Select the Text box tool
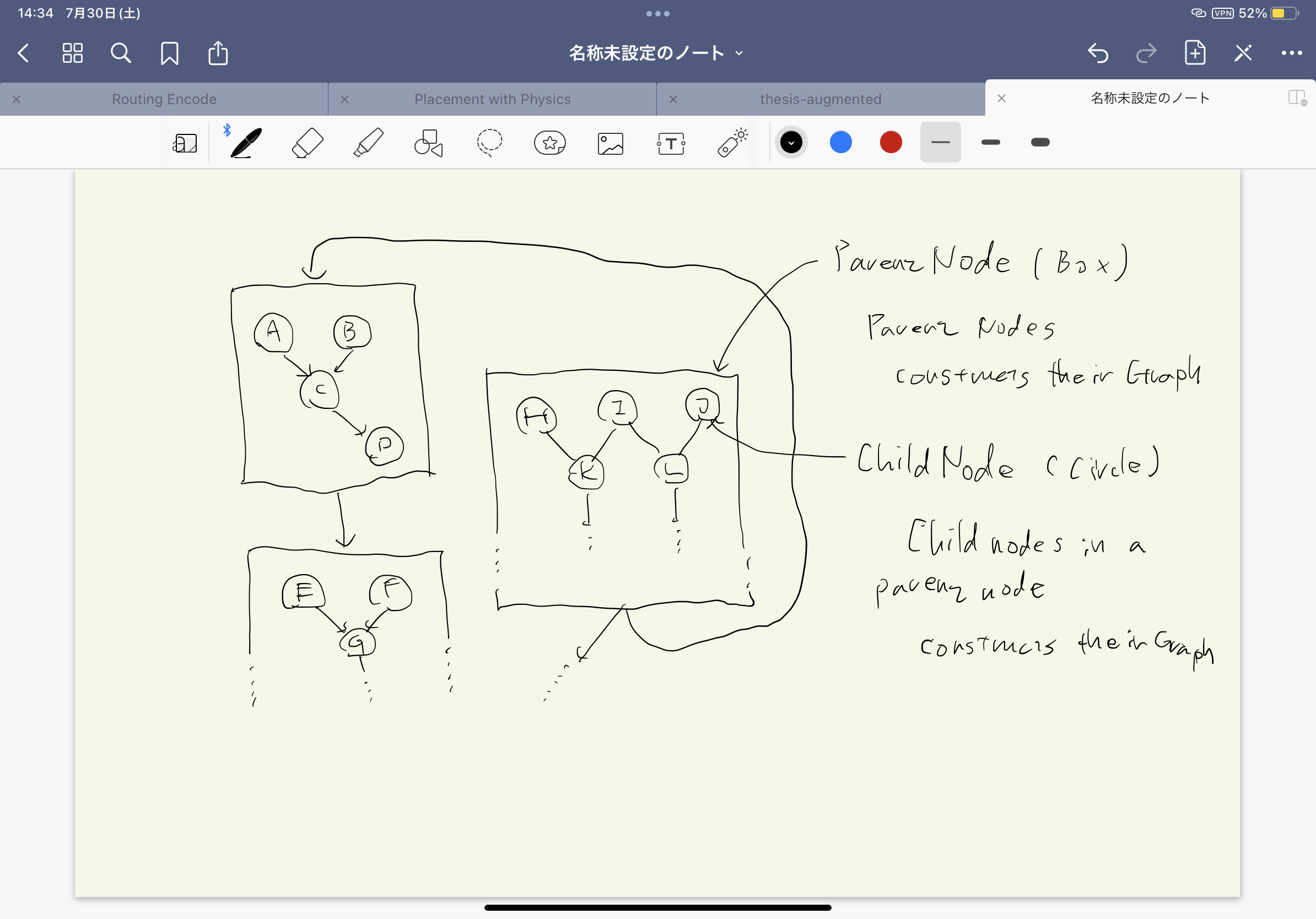The height and width of the screenshot is (919, 1316). (x=671, y=143)
